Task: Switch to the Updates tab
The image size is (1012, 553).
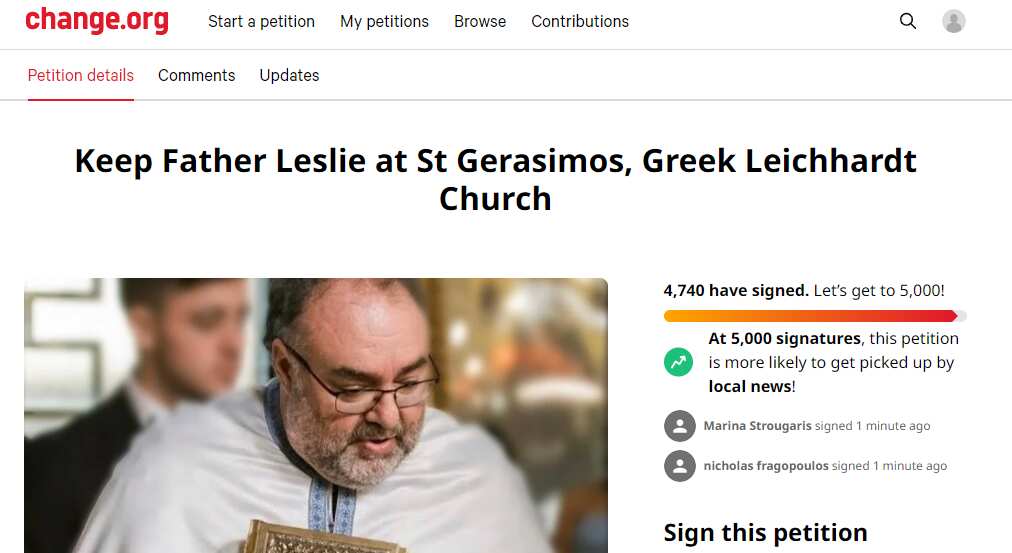Action: 289,75
